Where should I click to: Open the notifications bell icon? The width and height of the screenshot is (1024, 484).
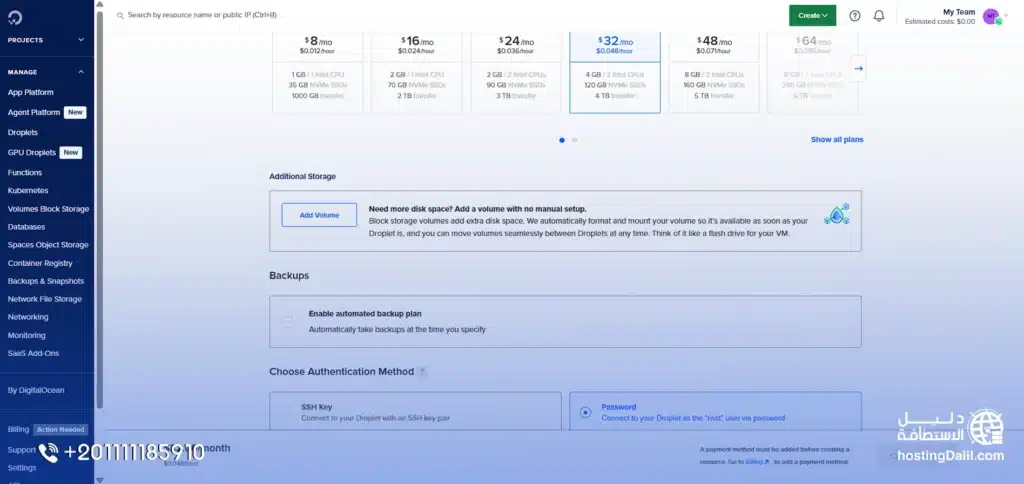click(x=879, y=15)
